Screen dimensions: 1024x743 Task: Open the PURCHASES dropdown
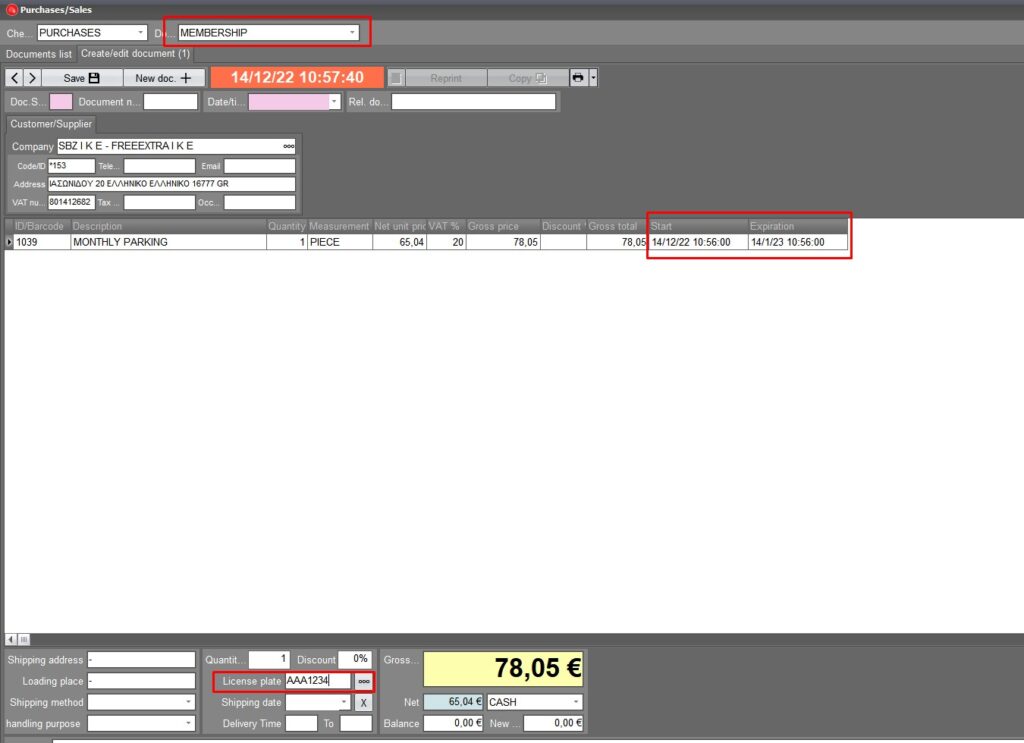tap(141, 32)
